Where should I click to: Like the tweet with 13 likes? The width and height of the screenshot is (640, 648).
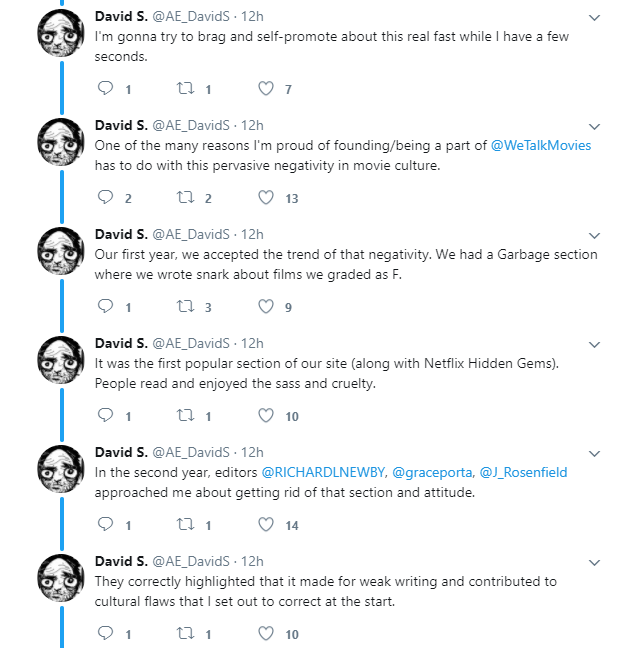tap(266, 197)
